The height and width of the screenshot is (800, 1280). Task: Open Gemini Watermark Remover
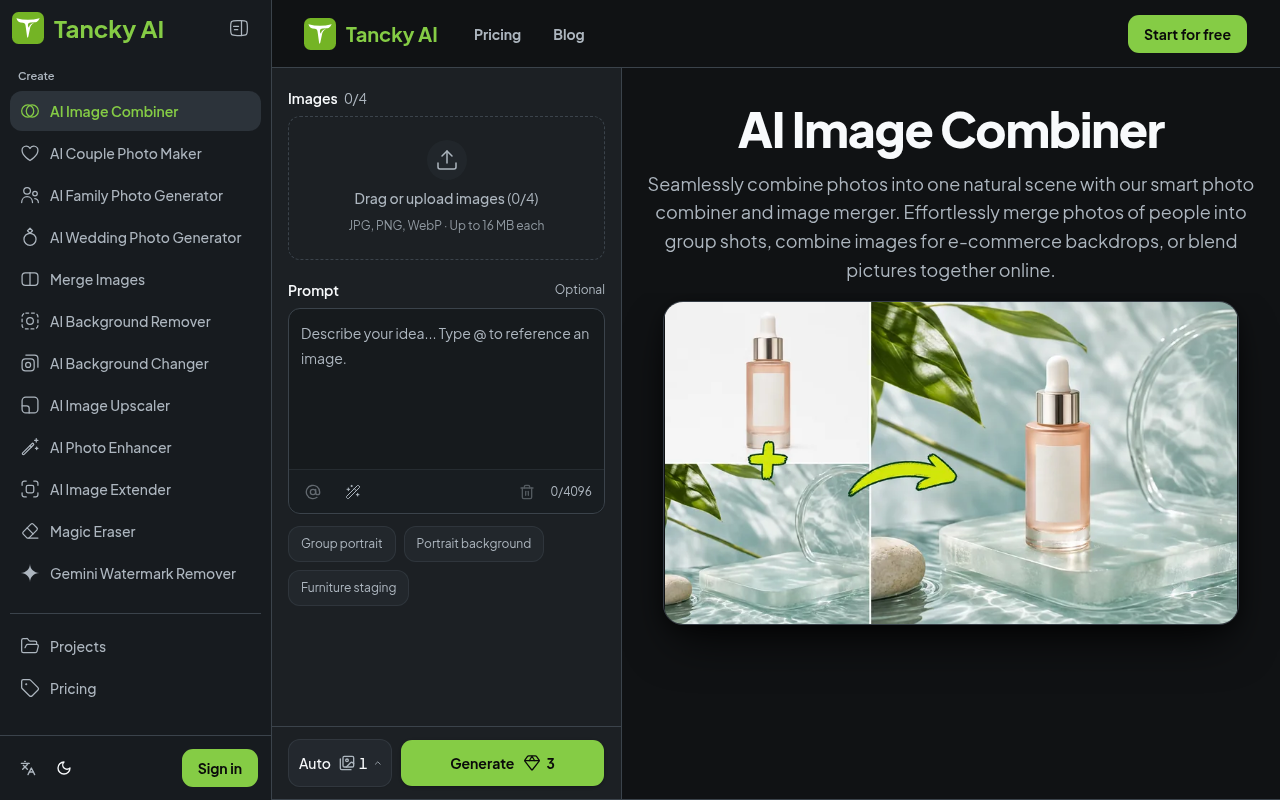(135, 573)
